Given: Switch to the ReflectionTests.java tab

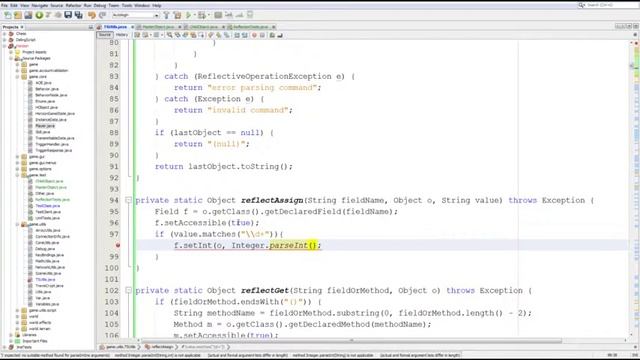Looking at the screenshot, I should 251,27.
